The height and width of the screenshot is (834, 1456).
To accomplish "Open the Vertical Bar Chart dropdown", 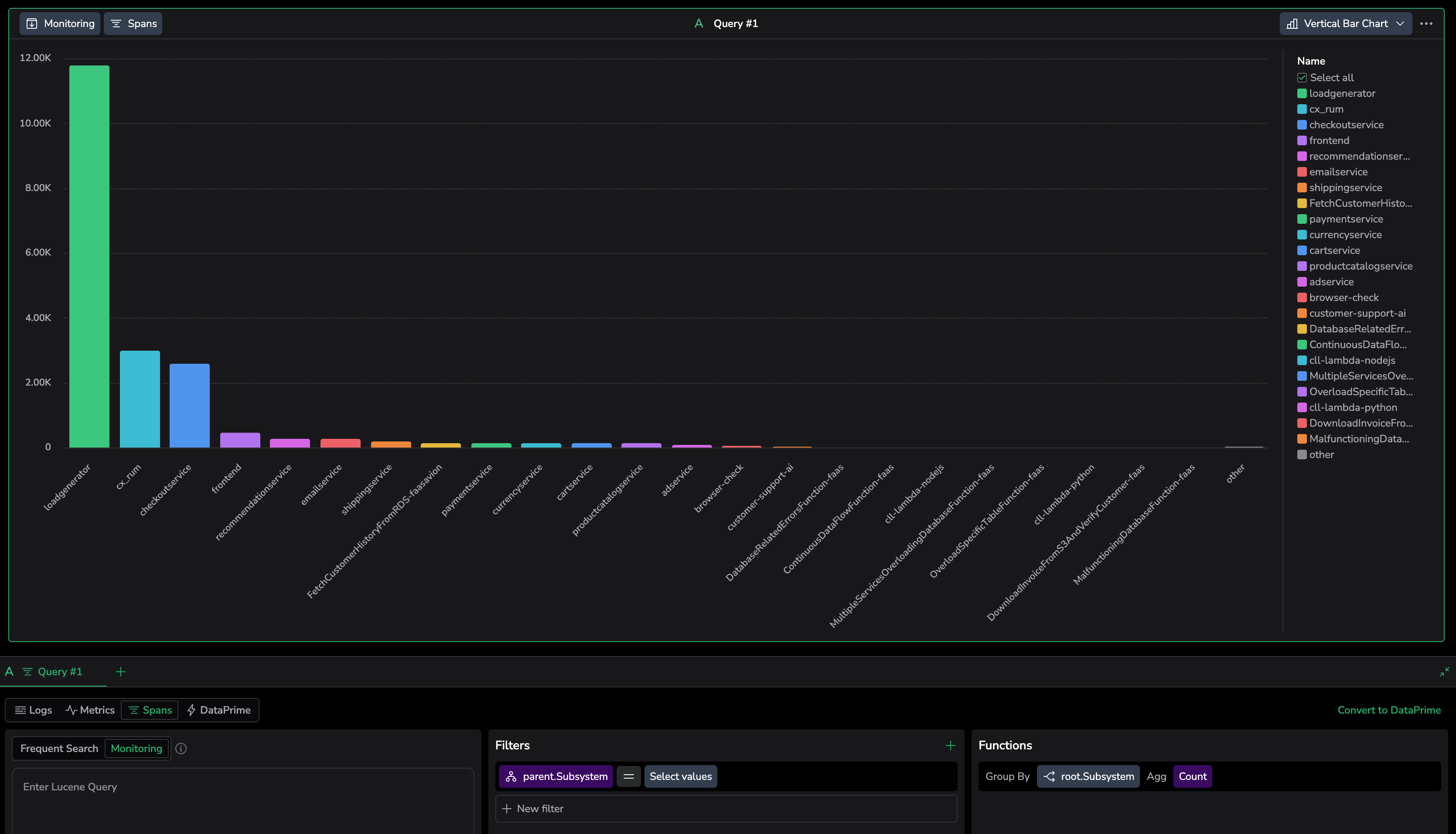I will point(1345,24).
